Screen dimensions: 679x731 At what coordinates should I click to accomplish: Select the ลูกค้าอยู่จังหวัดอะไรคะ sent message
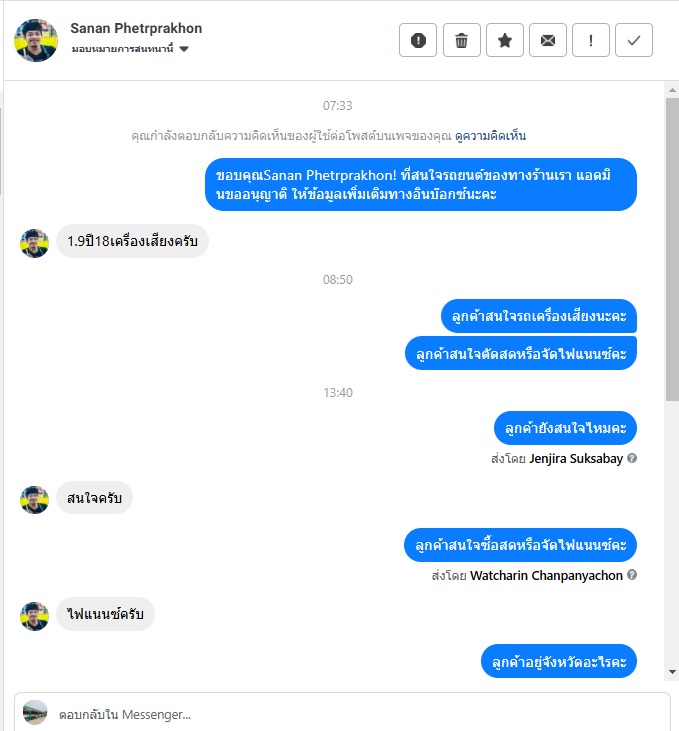[x=559, y=661]
